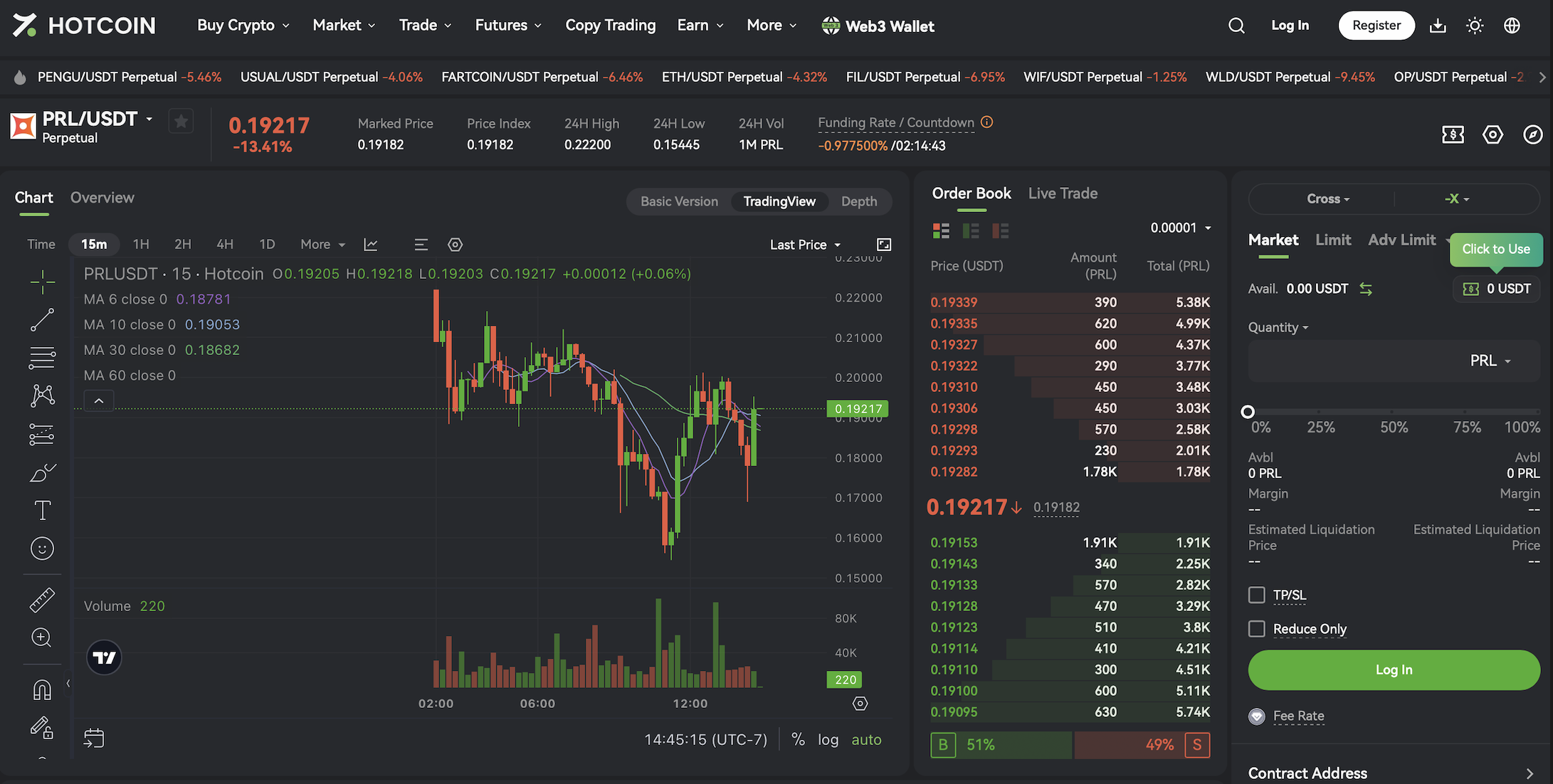1553x784 pixels.
Task: Open the Cross margin mode dropdown
Action: tap(1328, 199)
